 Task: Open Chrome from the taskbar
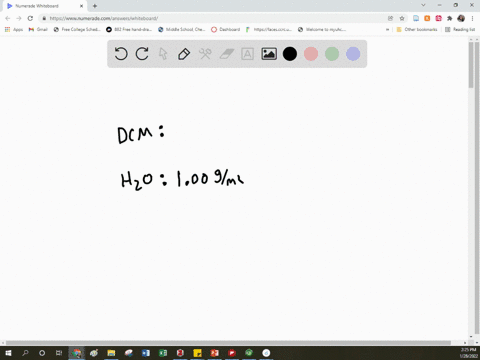click(77, 353)
